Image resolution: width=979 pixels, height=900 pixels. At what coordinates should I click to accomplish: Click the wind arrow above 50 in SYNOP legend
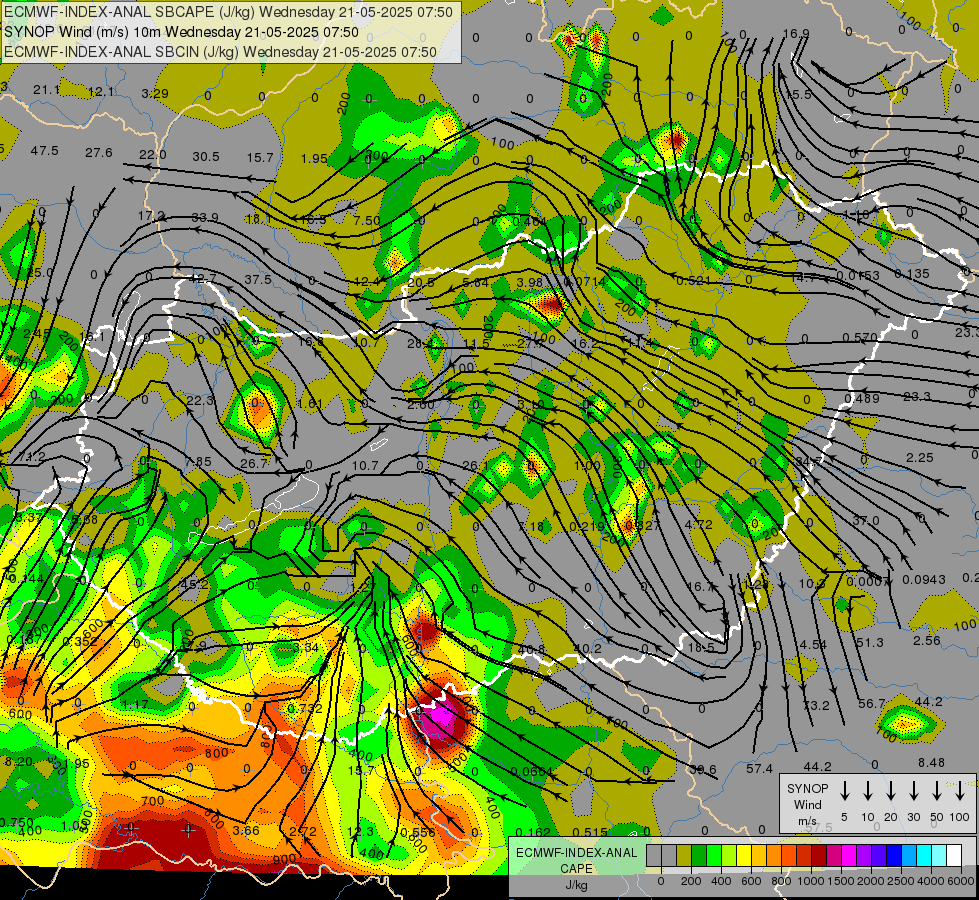tap(937, 791)
